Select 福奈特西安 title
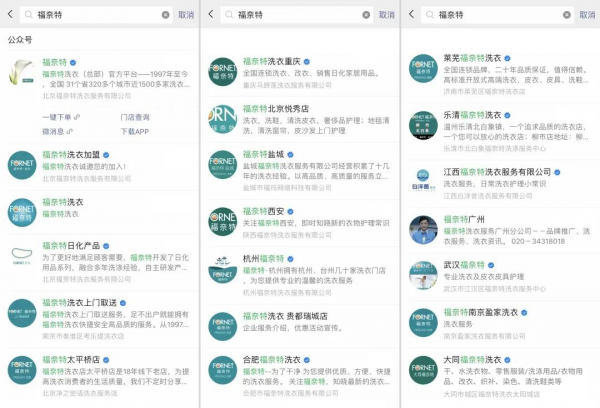The width and height of the screenshot is (600, 408). click(x=264, y=211)
